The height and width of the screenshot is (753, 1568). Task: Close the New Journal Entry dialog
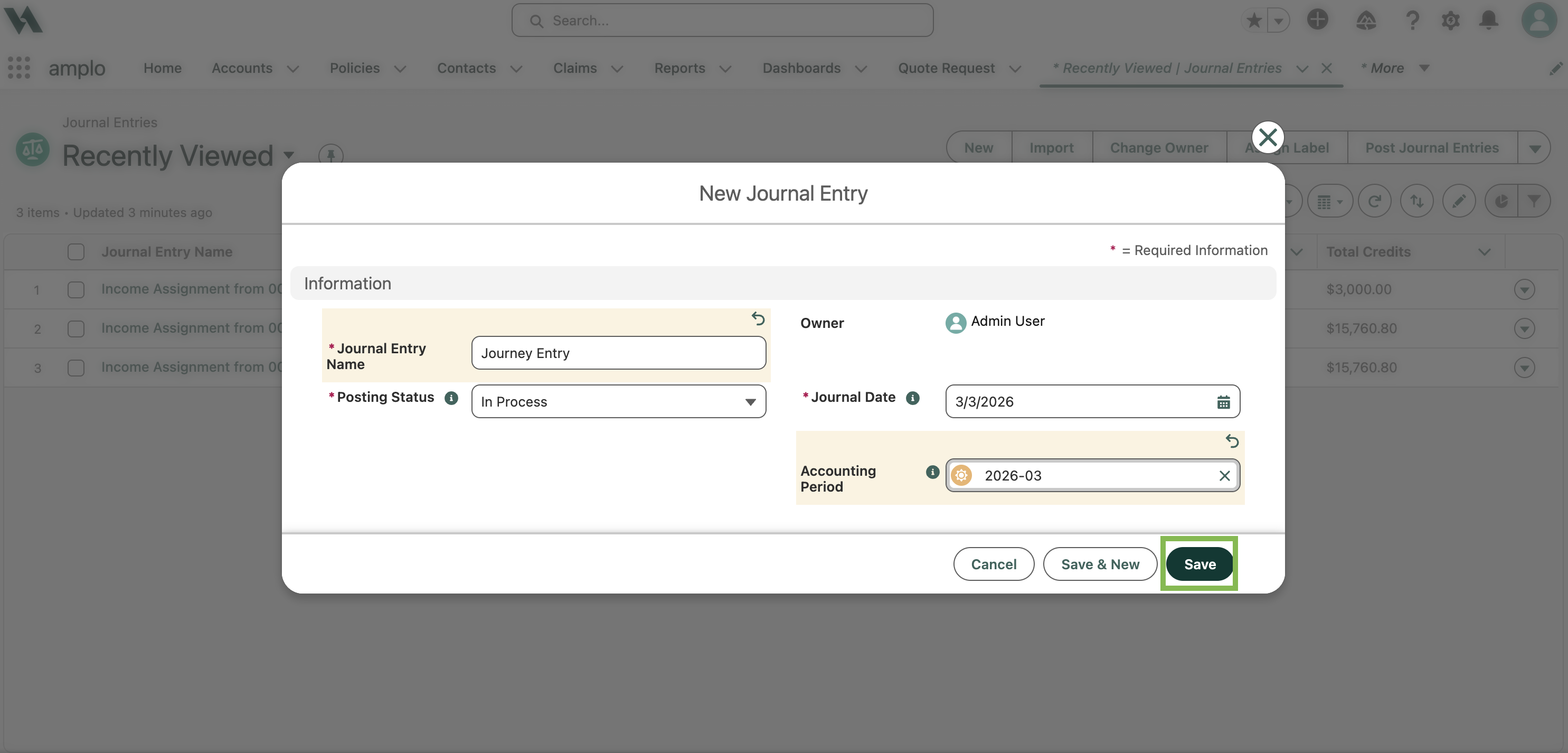pos(1268,138)
